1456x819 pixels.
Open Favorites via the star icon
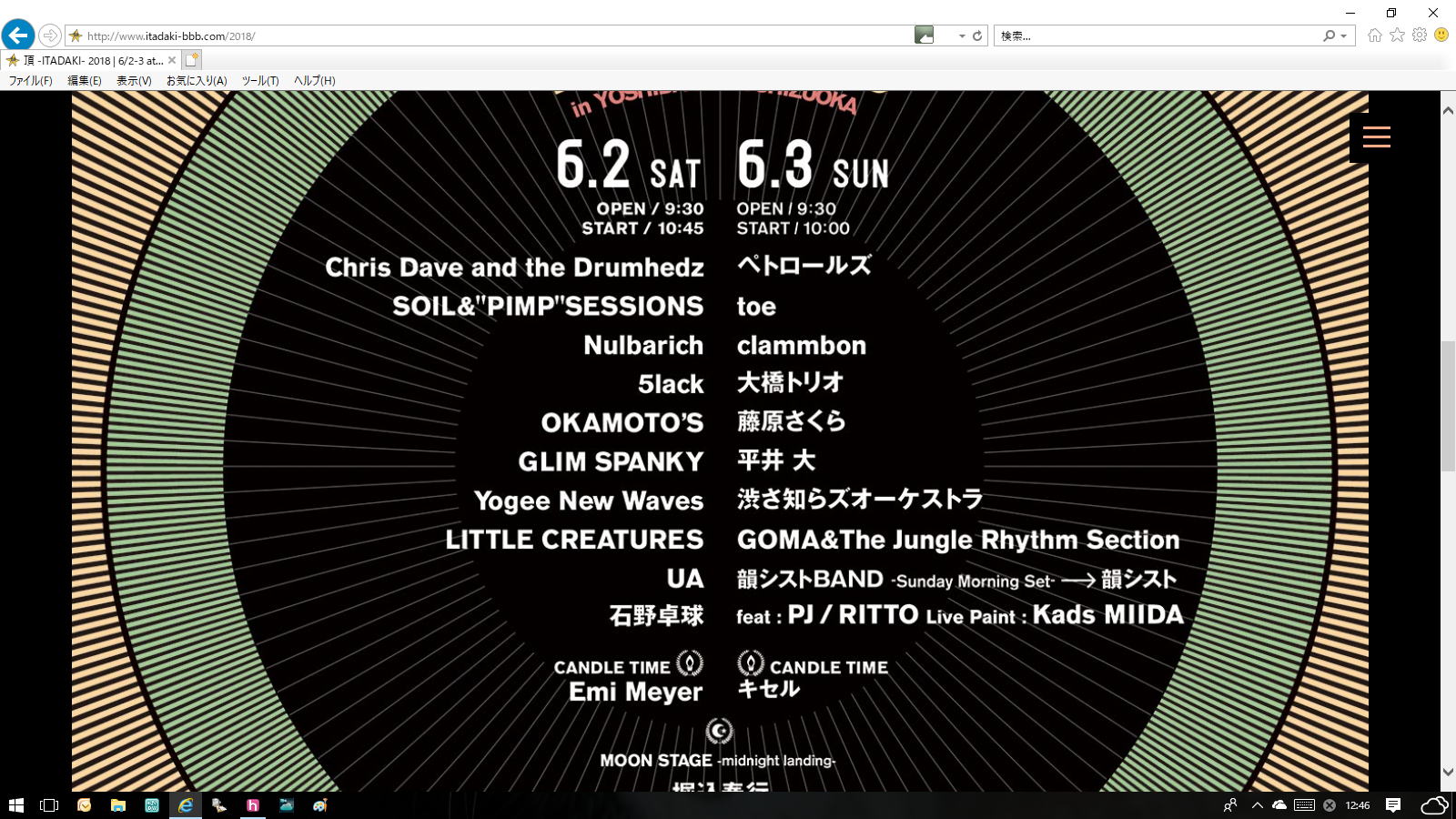(1397, 35)
